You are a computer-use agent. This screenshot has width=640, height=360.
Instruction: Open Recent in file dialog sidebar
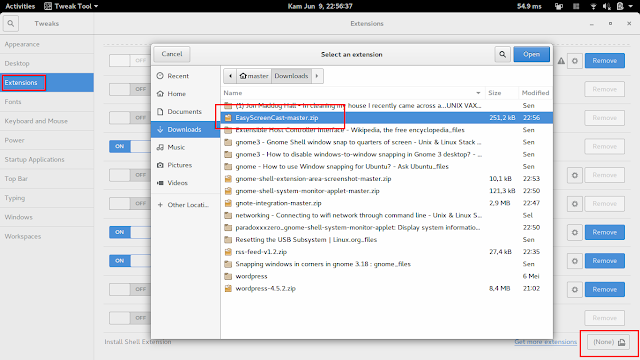pos(186,76)
